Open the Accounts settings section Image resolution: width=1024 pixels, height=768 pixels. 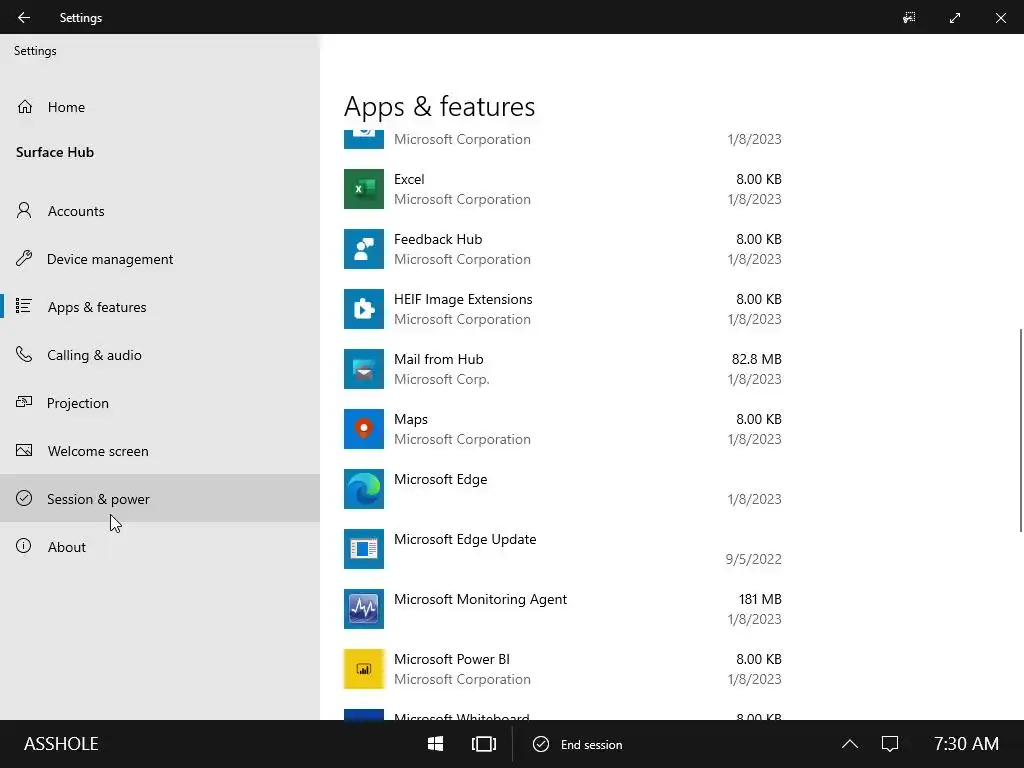tap(160, 211)
